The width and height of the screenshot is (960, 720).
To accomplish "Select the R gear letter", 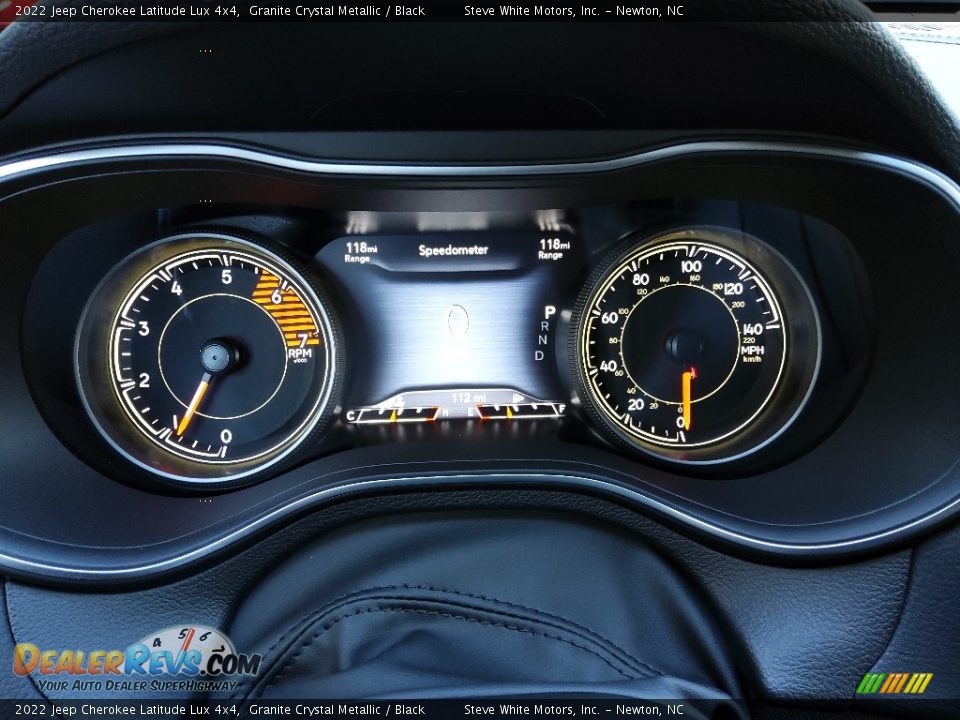I will (x=544, y=327).
